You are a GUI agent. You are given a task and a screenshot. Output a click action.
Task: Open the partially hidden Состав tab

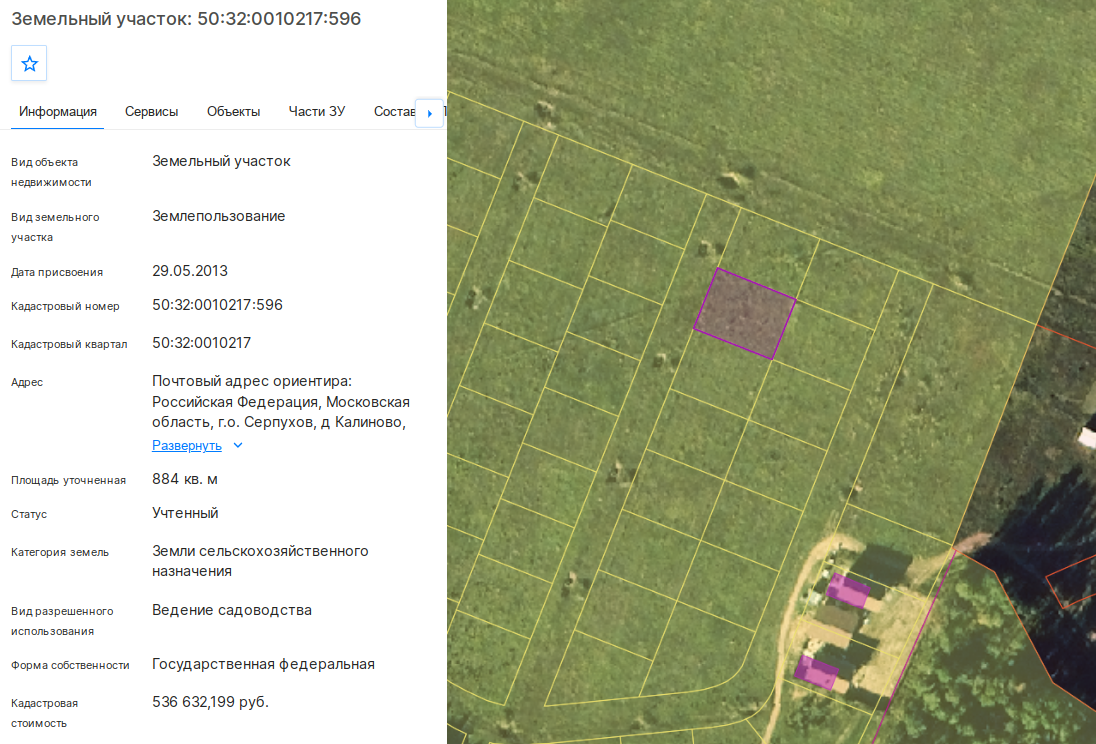pyautogui.click(x=394, y=112)
